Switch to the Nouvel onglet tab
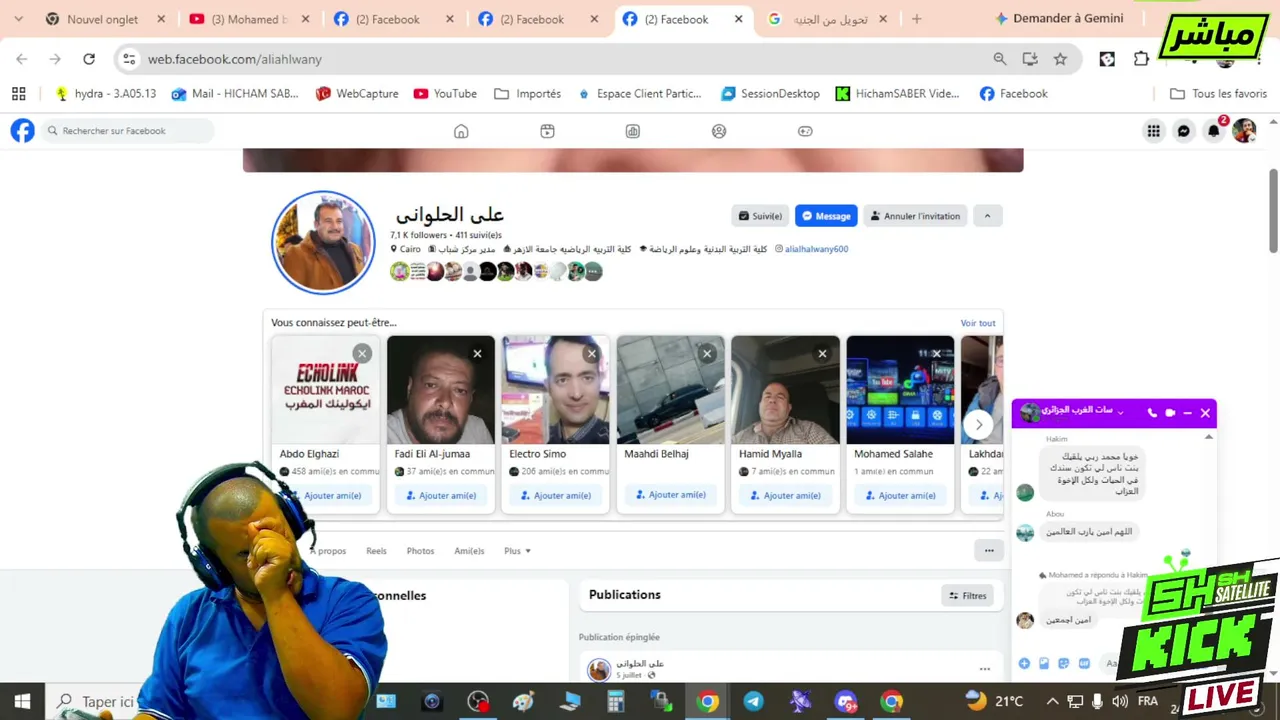 (105, 19)
